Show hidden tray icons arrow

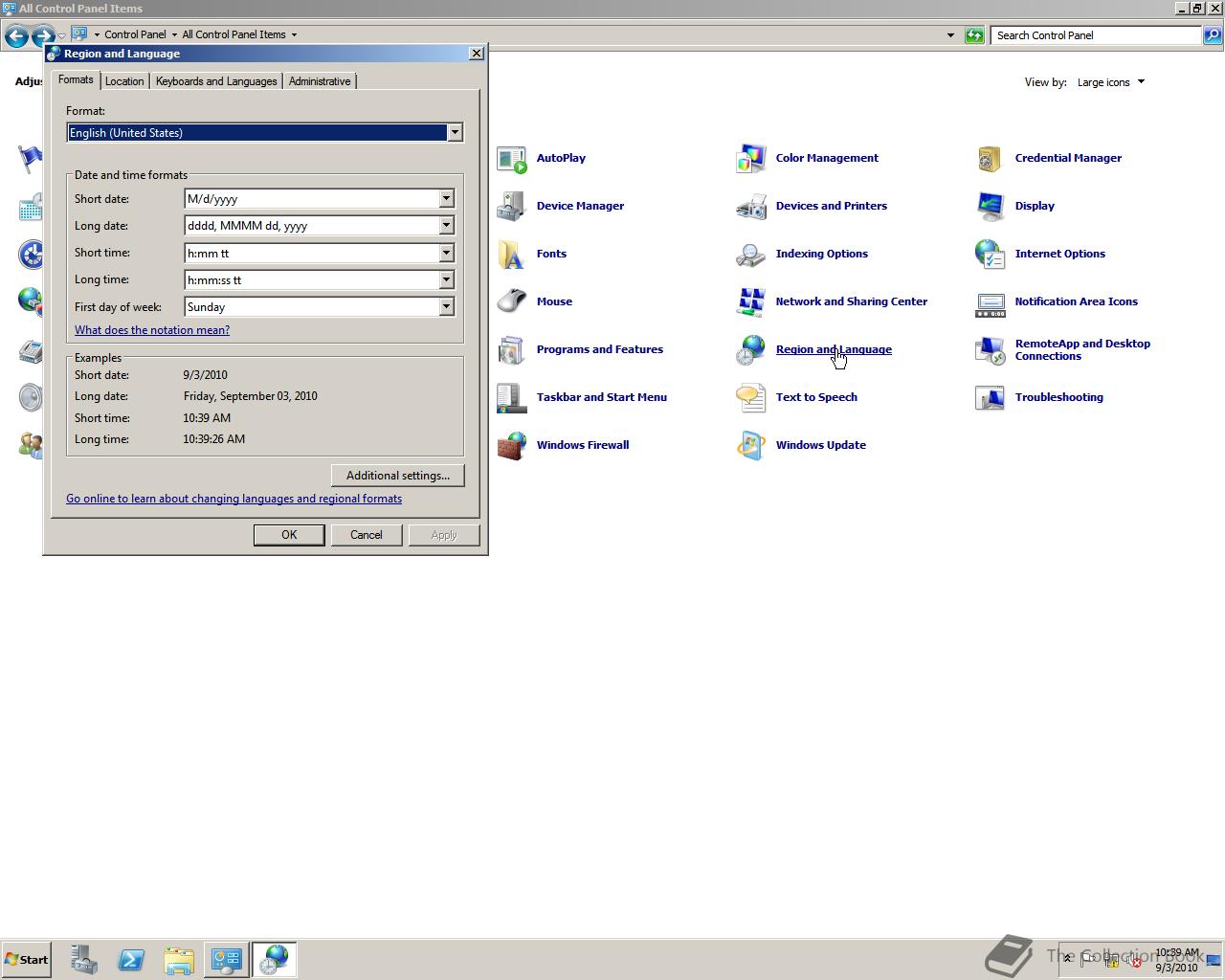point(1067,959)
